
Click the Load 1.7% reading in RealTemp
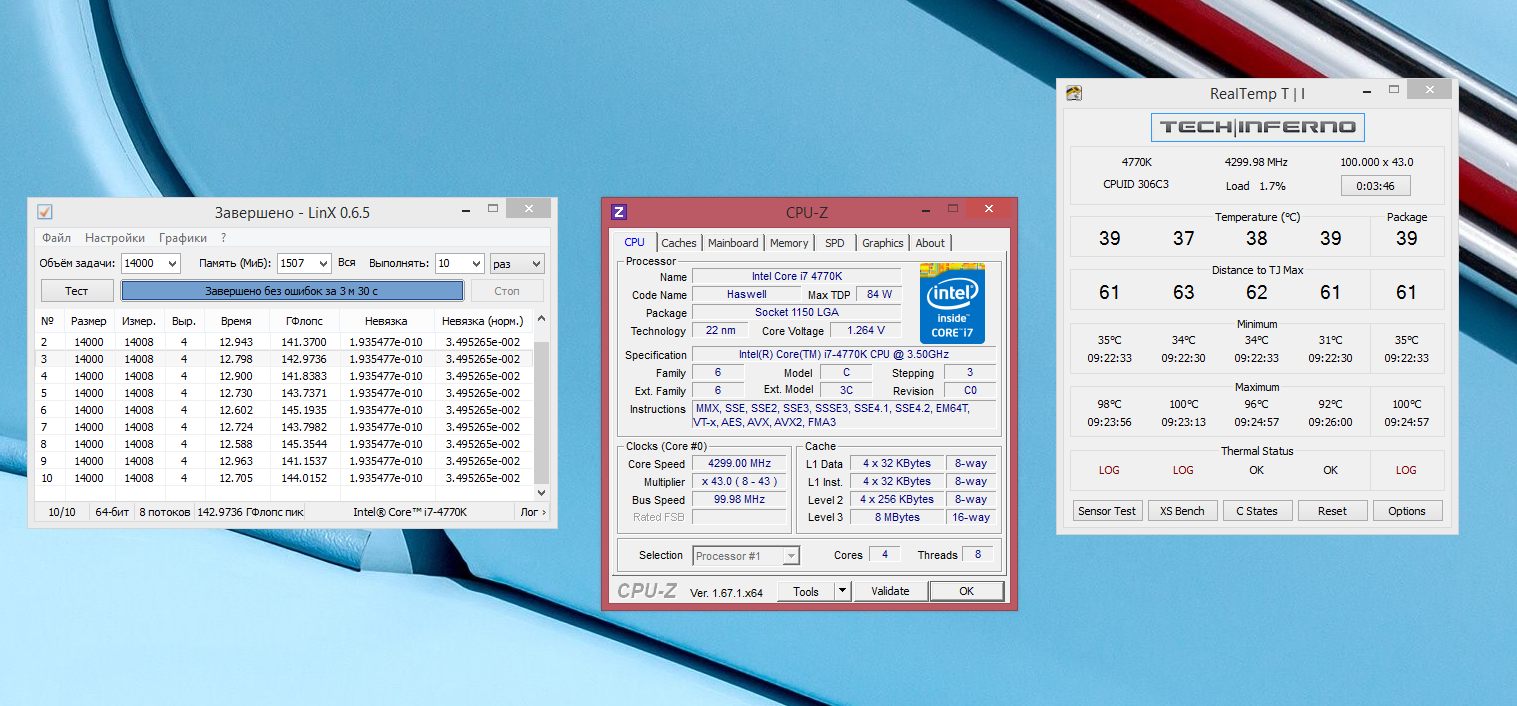point(1256,186)
